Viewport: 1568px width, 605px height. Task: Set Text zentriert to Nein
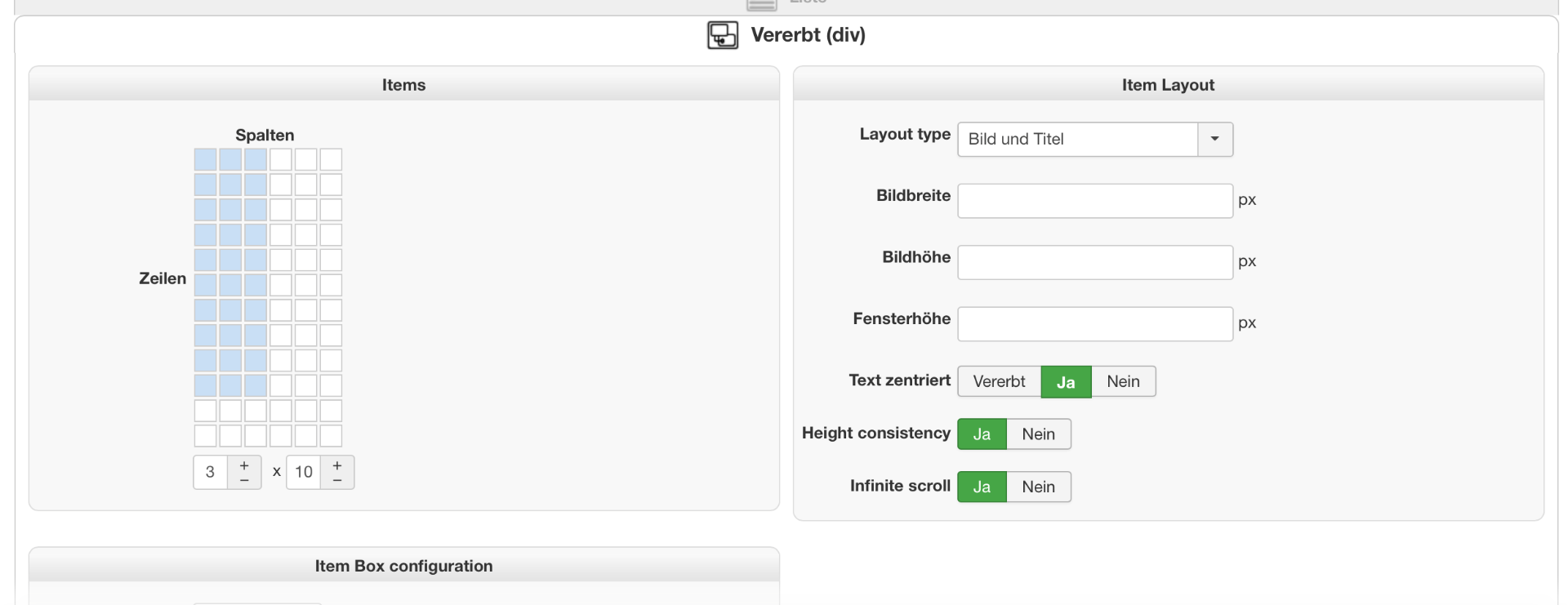coord(1123,381)
